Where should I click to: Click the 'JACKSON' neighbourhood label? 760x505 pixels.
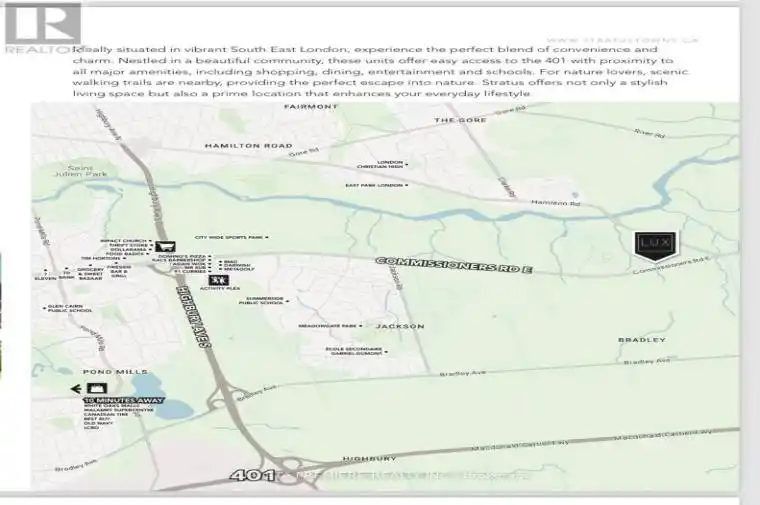pos(400,326)
